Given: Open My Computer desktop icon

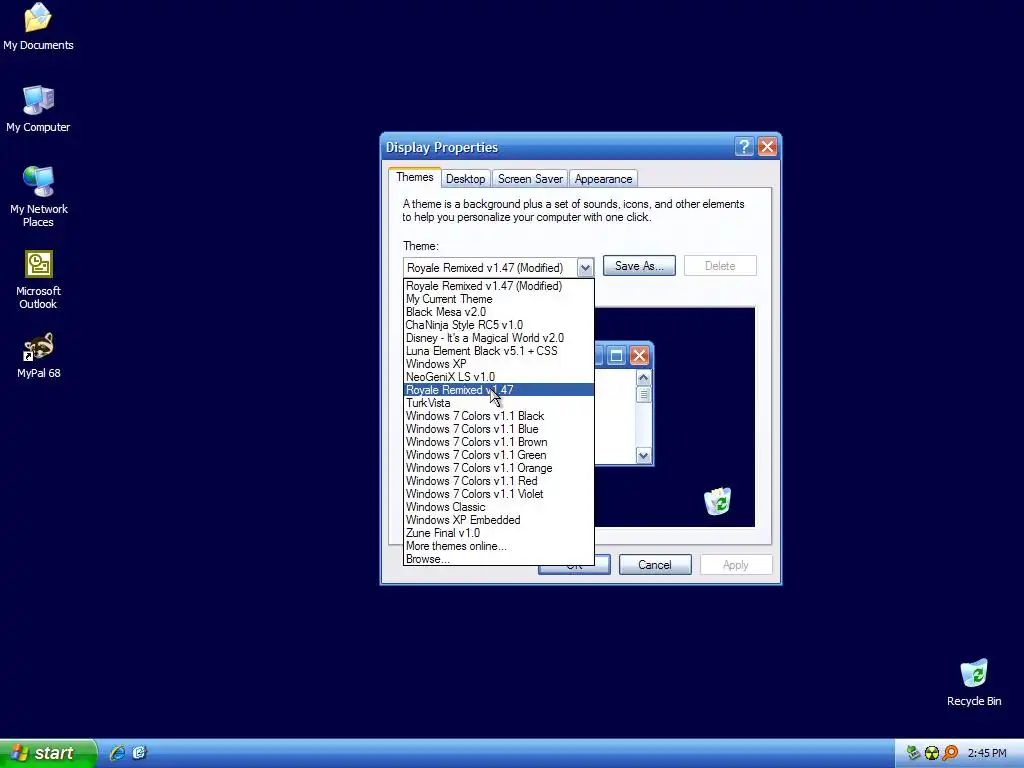Looking at the screenshot, I should 38,109.
